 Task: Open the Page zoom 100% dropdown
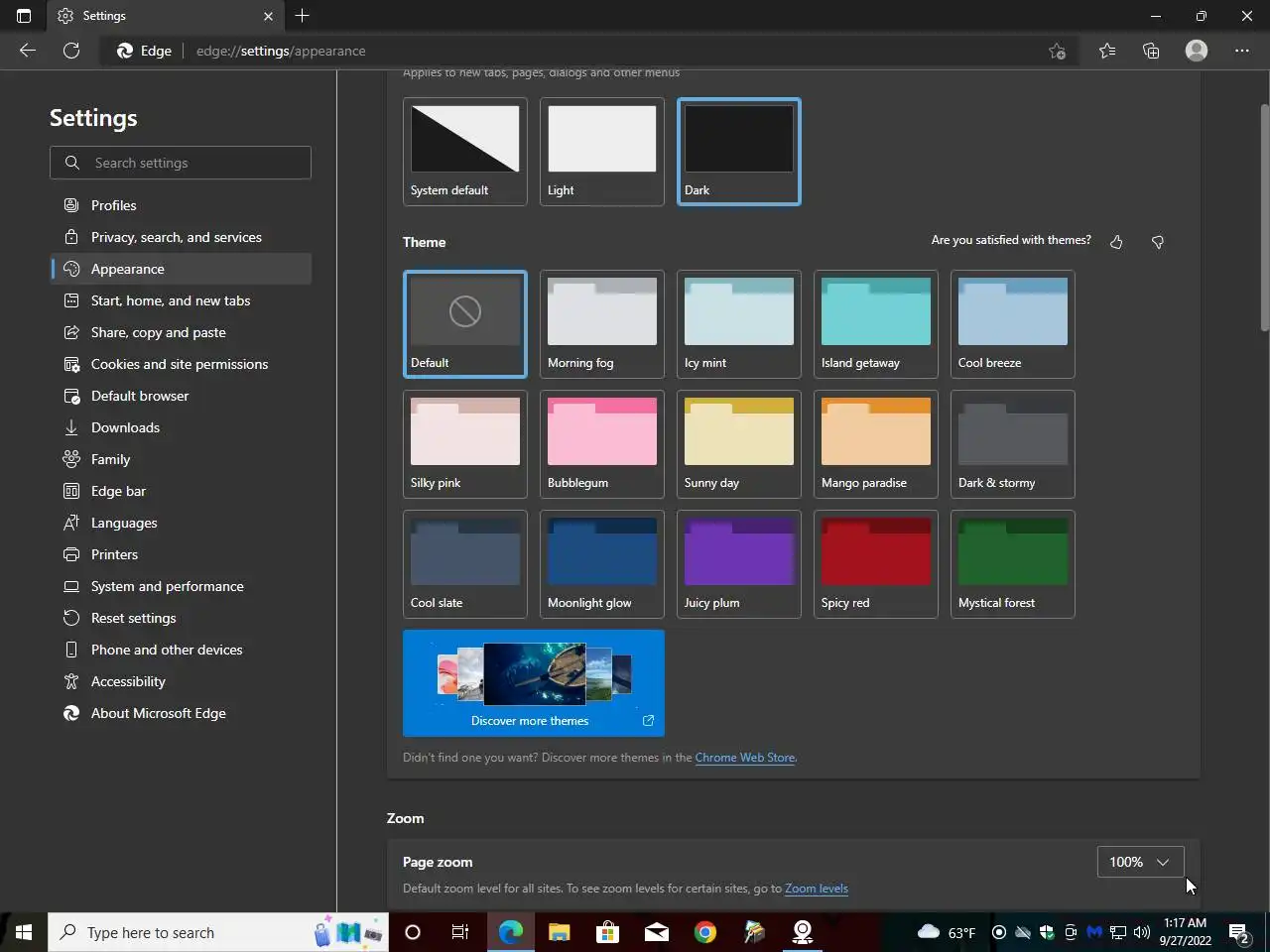click(1140, 862)
